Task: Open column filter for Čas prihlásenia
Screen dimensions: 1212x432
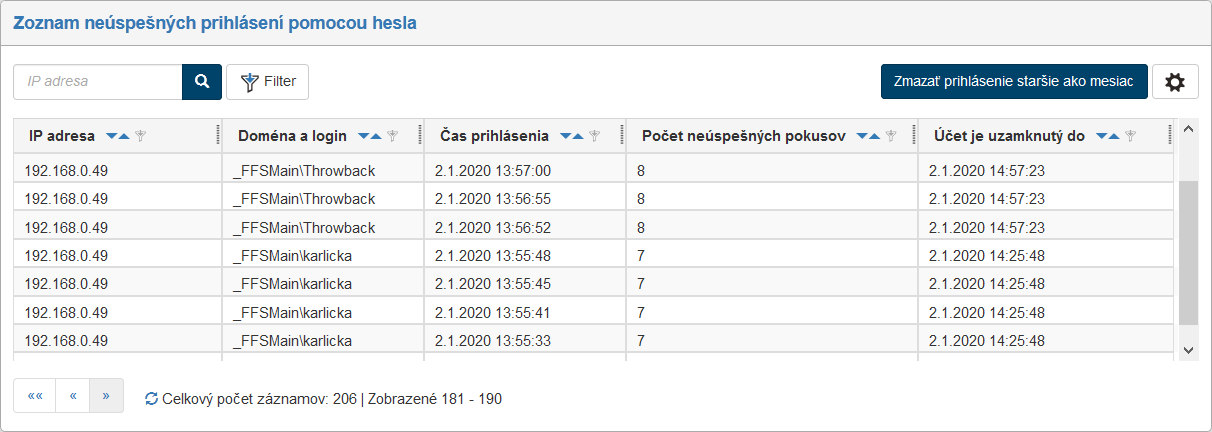Action: pyautogui.click(x=594, y=136)
